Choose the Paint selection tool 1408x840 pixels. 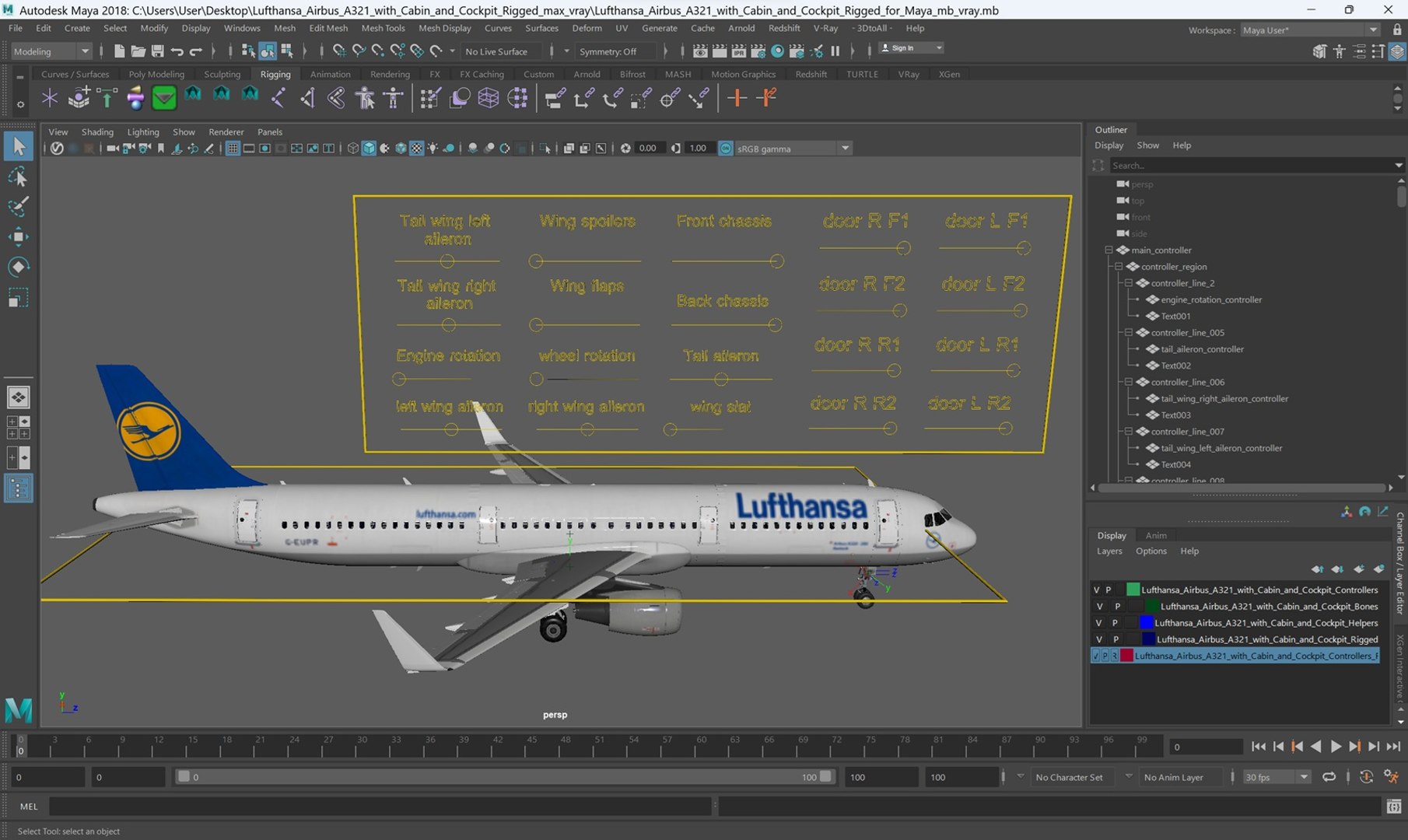[18, 207]
